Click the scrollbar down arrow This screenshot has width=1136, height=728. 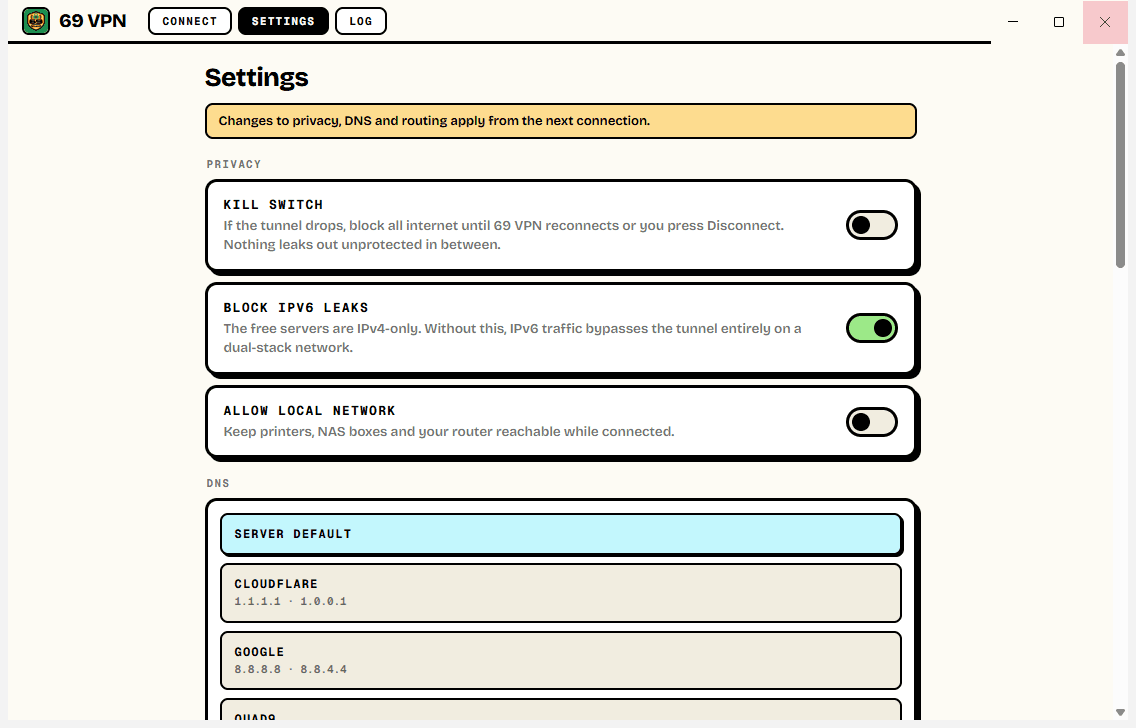[1120, 713]
